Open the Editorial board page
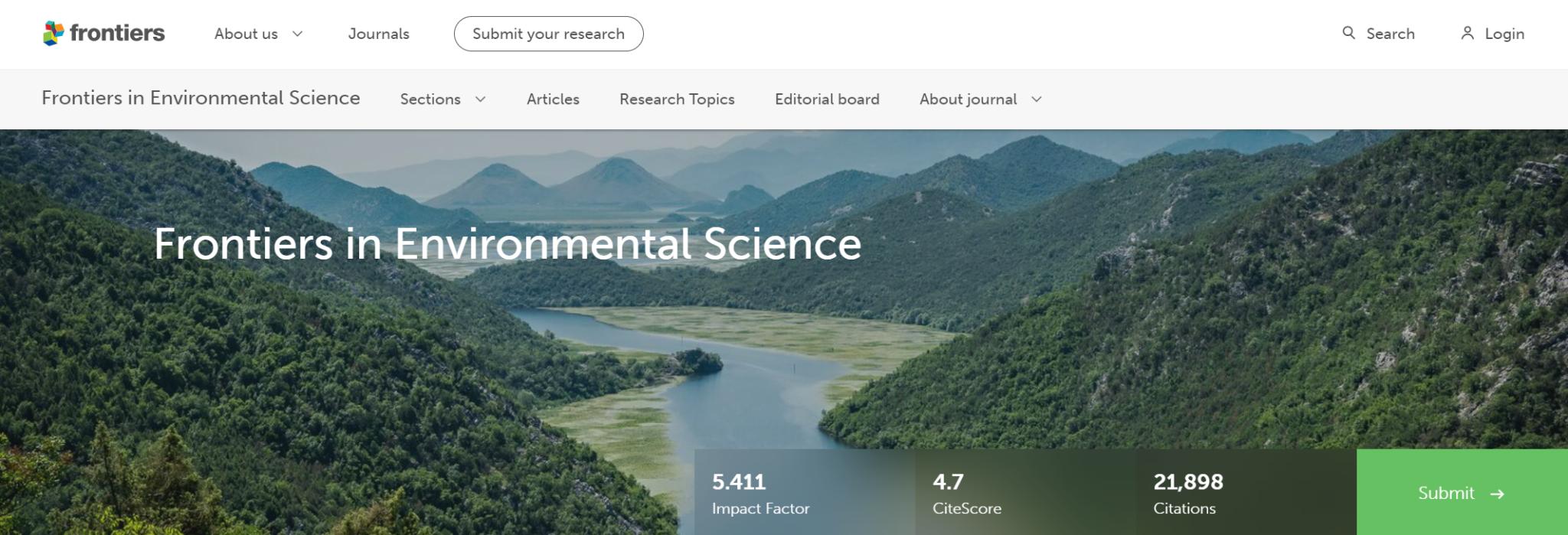 (827, 99)
